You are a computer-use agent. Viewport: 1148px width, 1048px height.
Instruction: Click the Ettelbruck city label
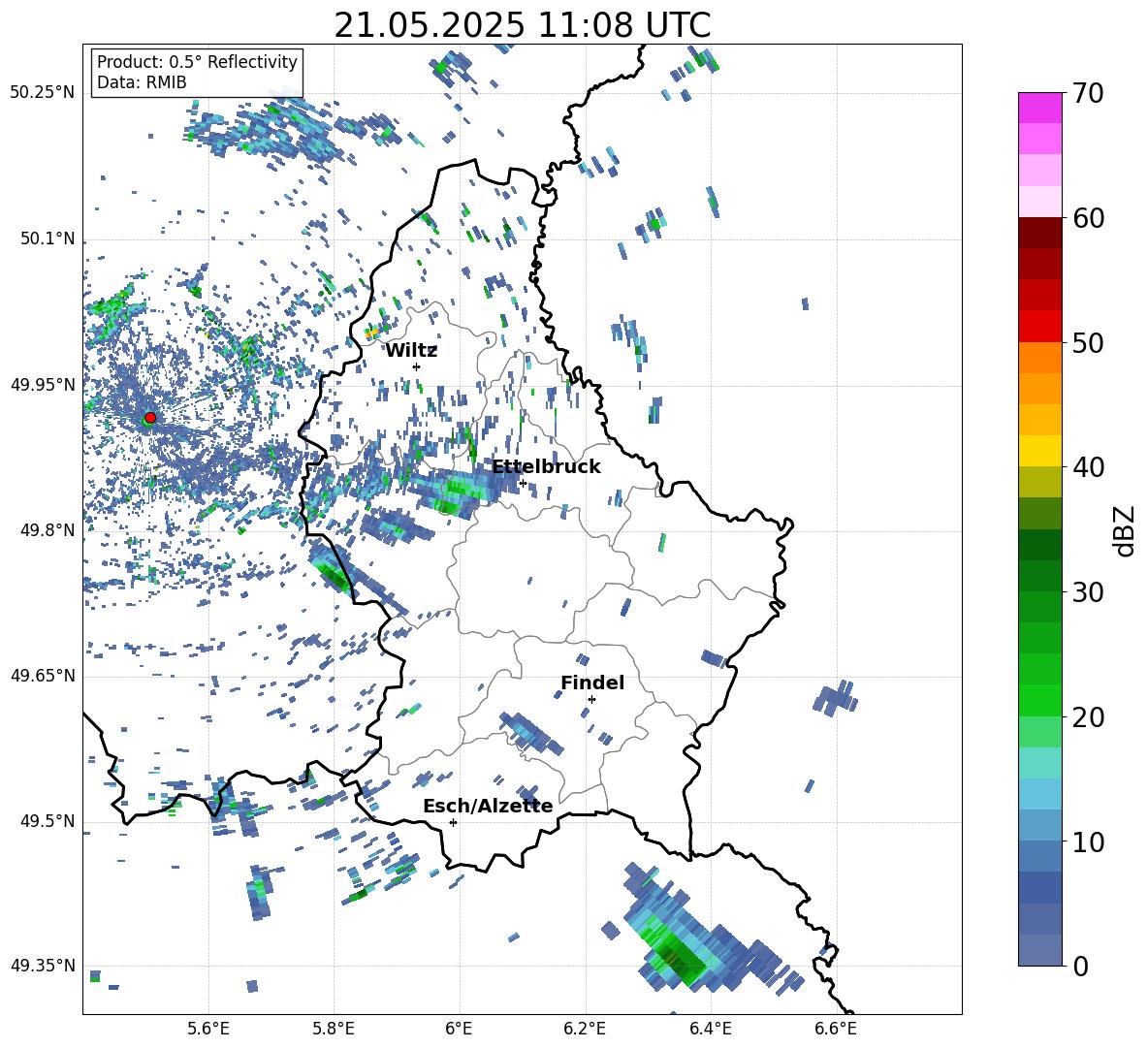[546, 467]
